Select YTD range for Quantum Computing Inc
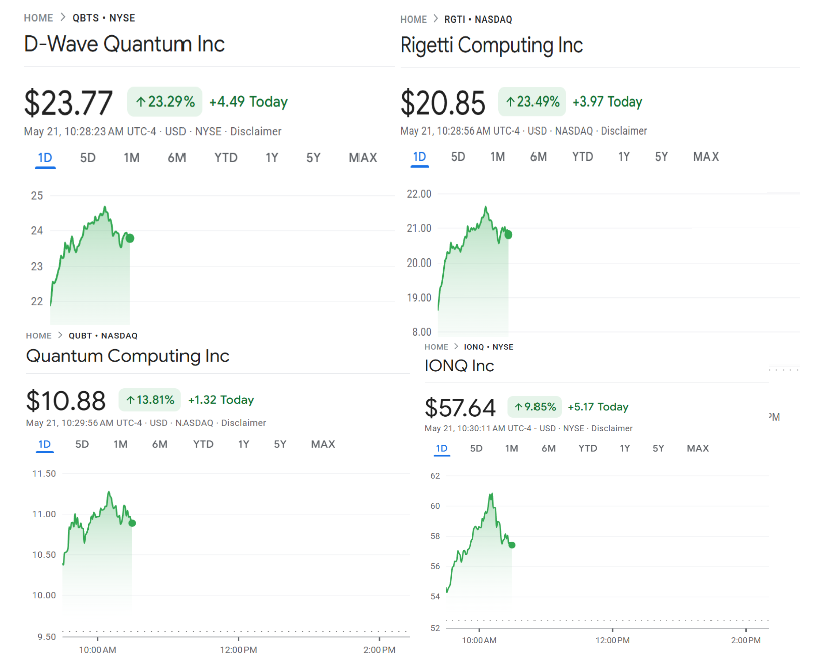The image size is (834, 669). (203, 445)
